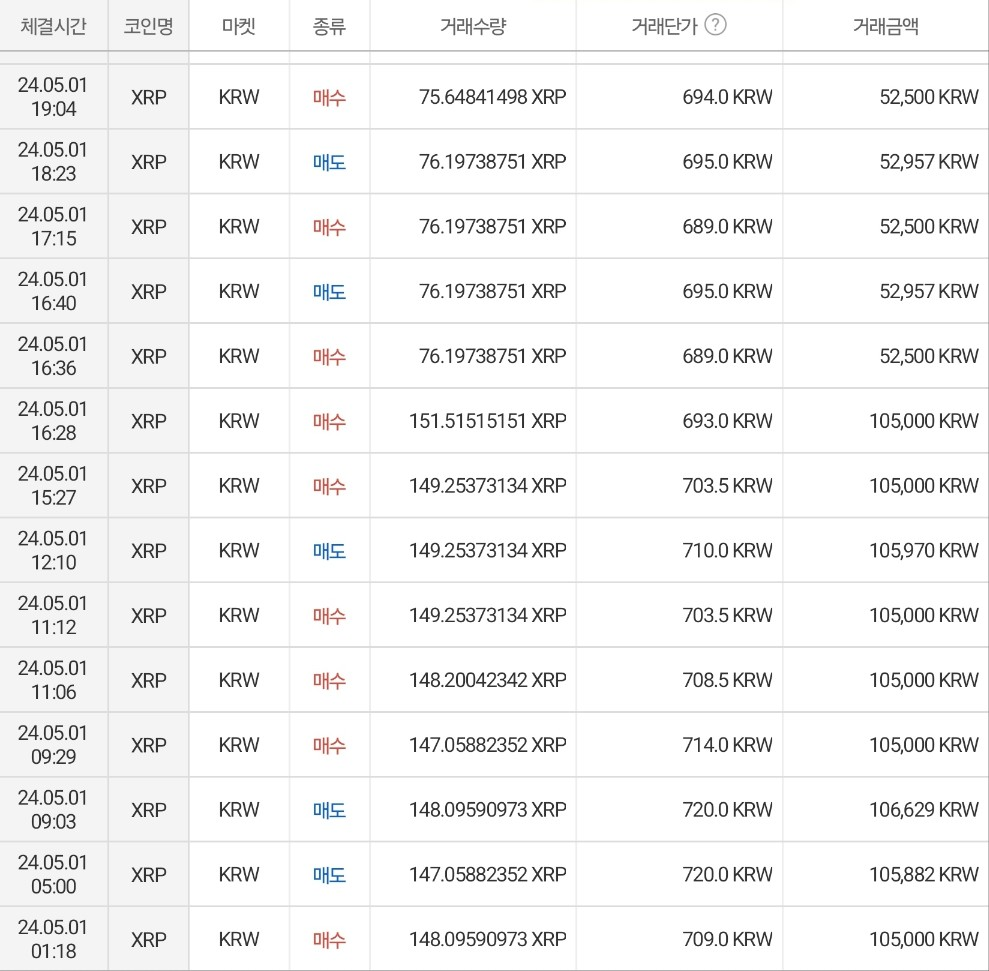Select the 24.05.01 16:28 timestamp cell
Screen dimensions: 989x971
tap(53, 421)
